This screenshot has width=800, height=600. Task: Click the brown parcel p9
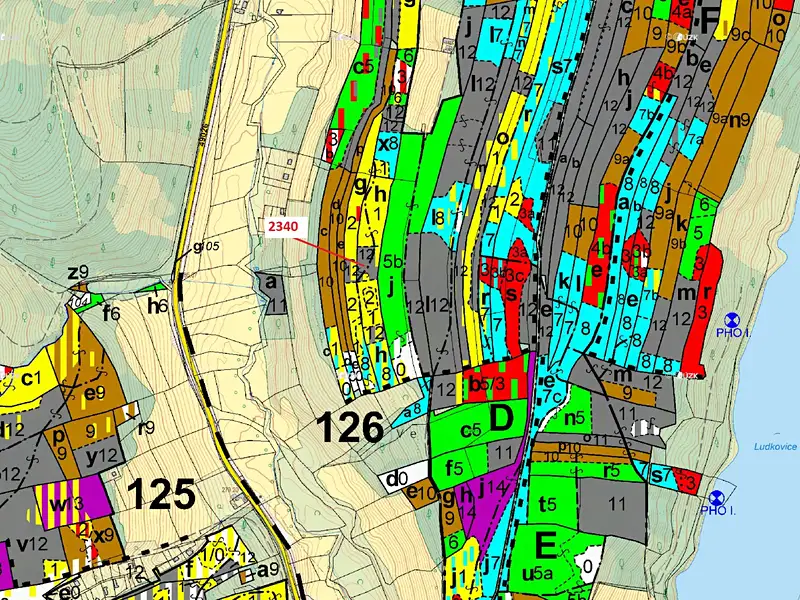[x=60, y=443]
